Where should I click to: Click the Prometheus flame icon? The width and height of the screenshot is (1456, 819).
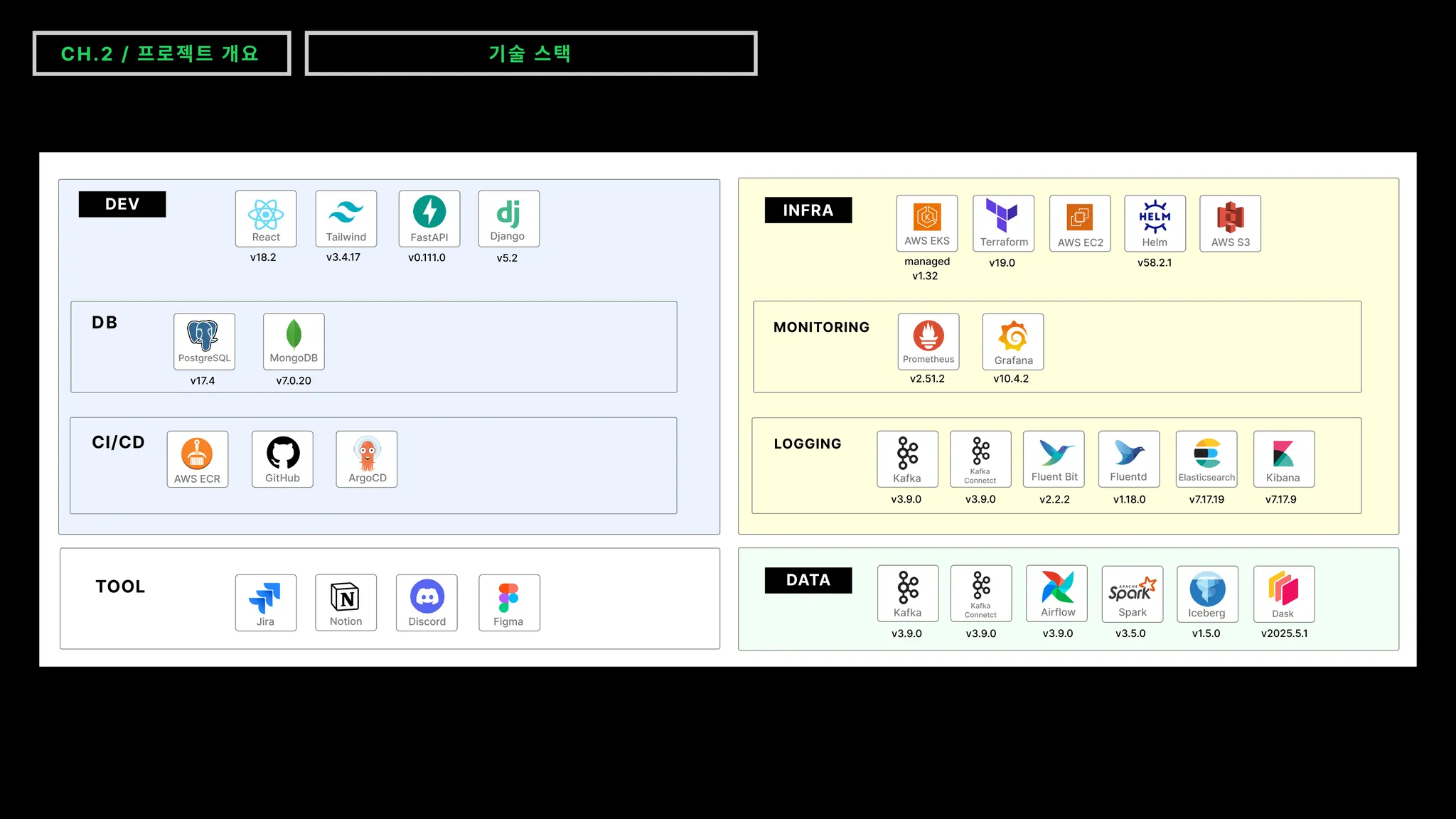click(x=928, y=342)
